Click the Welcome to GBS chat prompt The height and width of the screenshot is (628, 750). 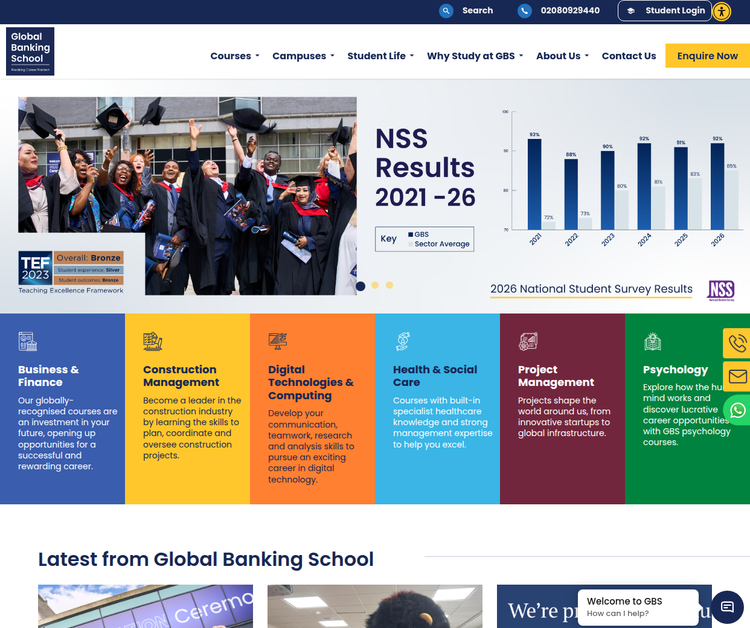[638, 607]
